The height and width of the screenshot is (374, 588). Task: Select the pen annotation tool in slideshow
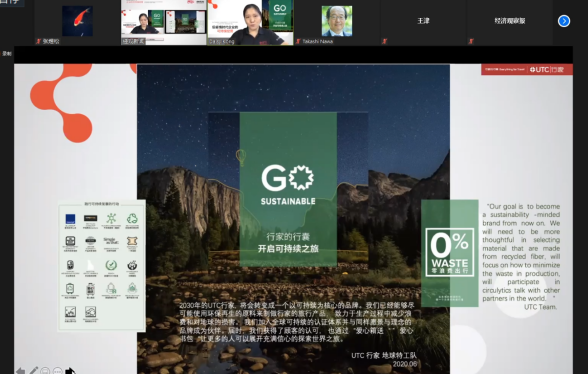pos(33,371)
